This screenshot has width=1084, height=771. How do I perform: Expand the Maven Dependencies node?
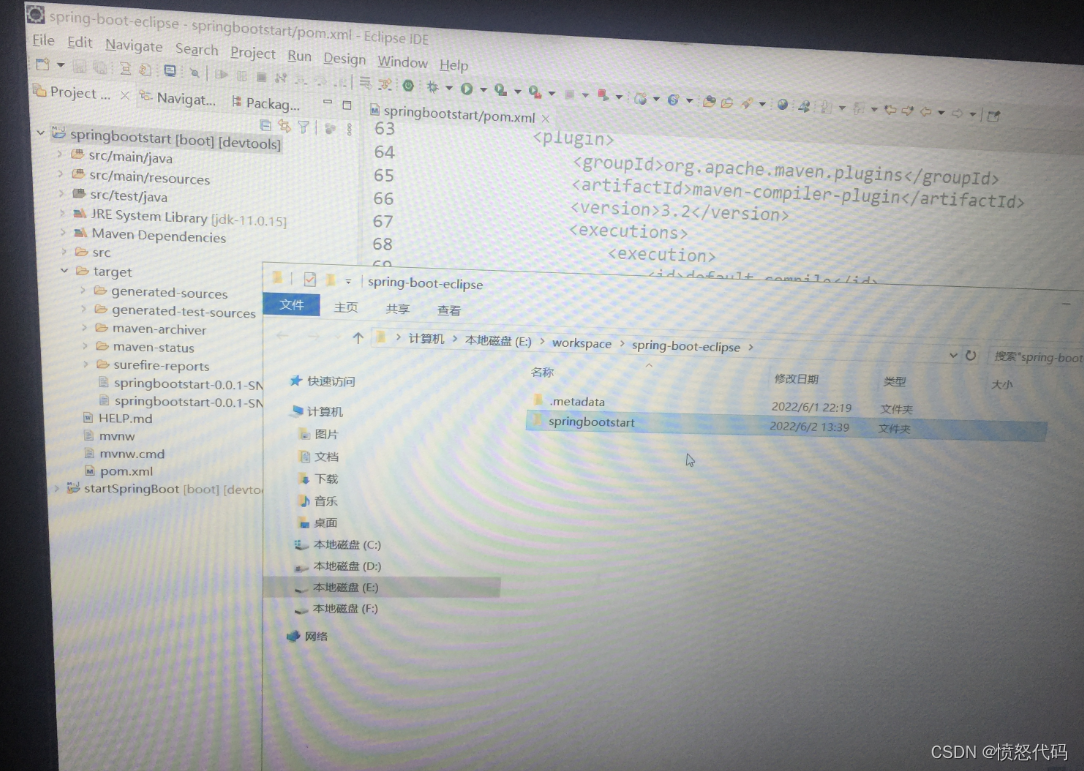coord(63,232)
